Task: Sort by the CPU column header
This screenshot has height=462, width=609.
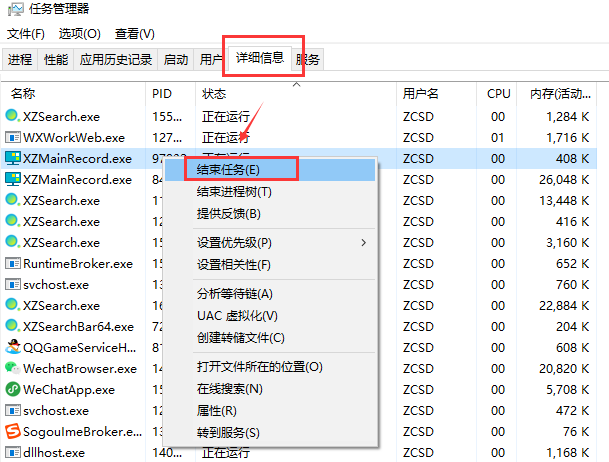Action: pyautogui.click(x=497, y=94)
